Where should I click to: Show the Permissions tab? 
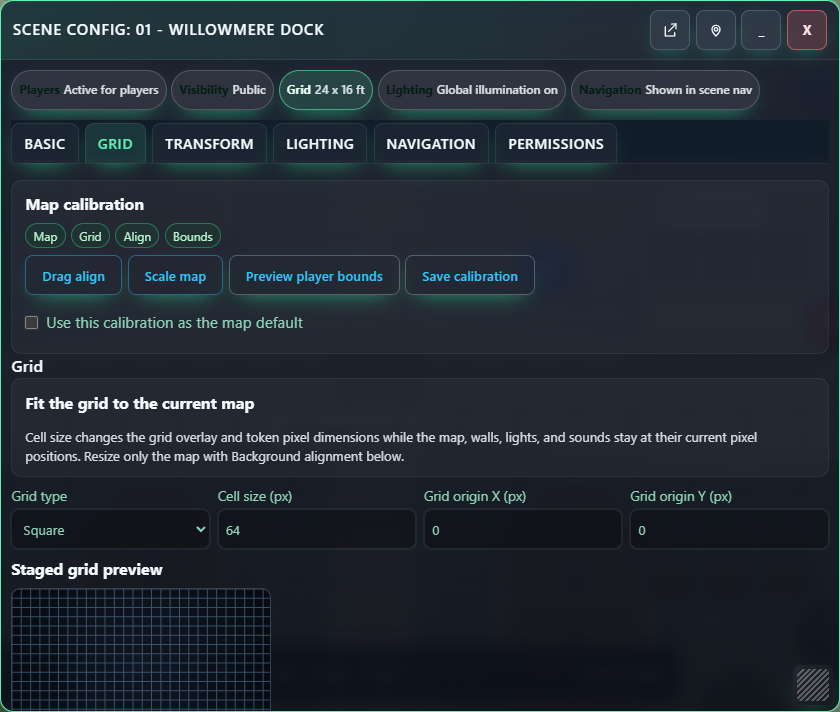(556, 144)
